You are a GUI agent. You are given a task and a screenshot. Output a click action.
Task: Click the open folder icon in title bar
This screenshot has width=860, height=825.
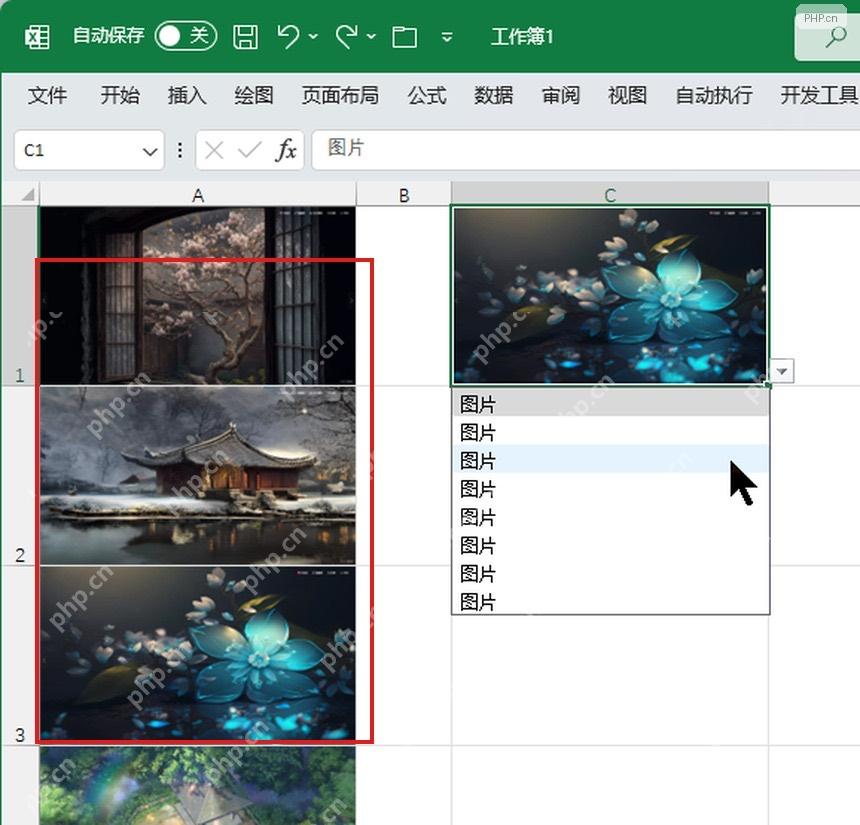(404, 37)
